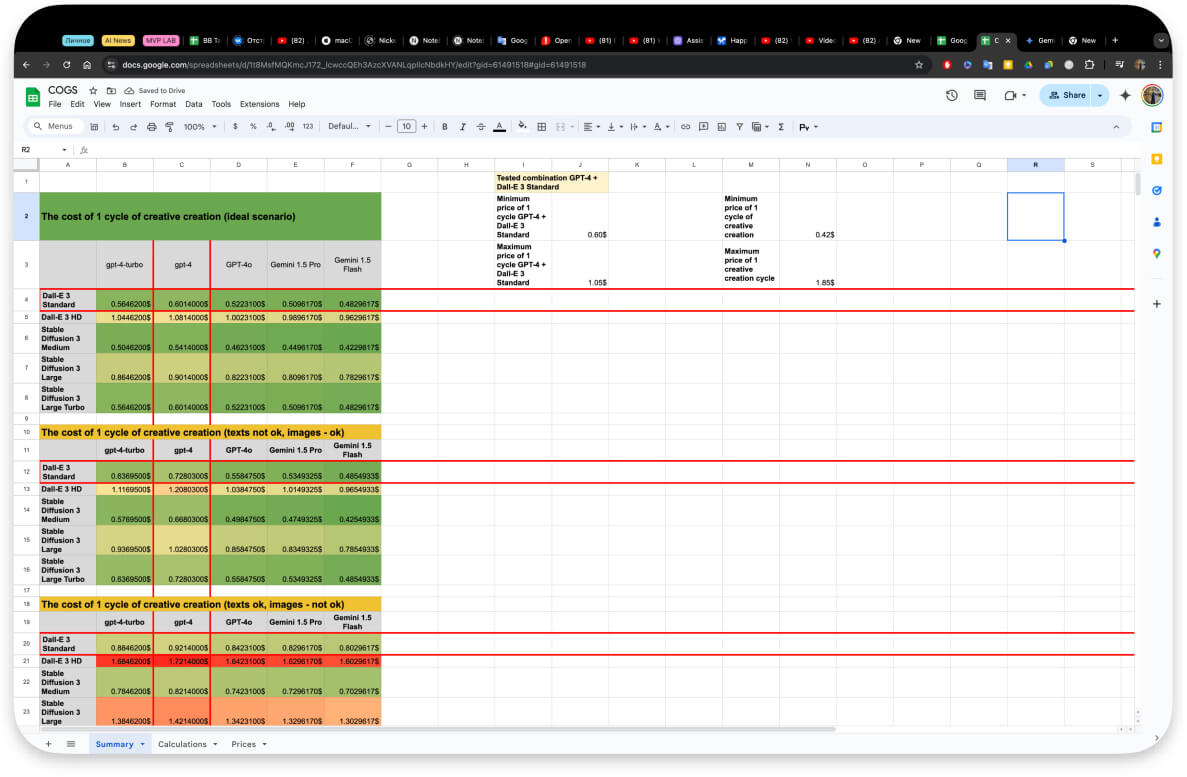Print the spreadsheet
1187x777 pixels.
[x=151, y=127]
